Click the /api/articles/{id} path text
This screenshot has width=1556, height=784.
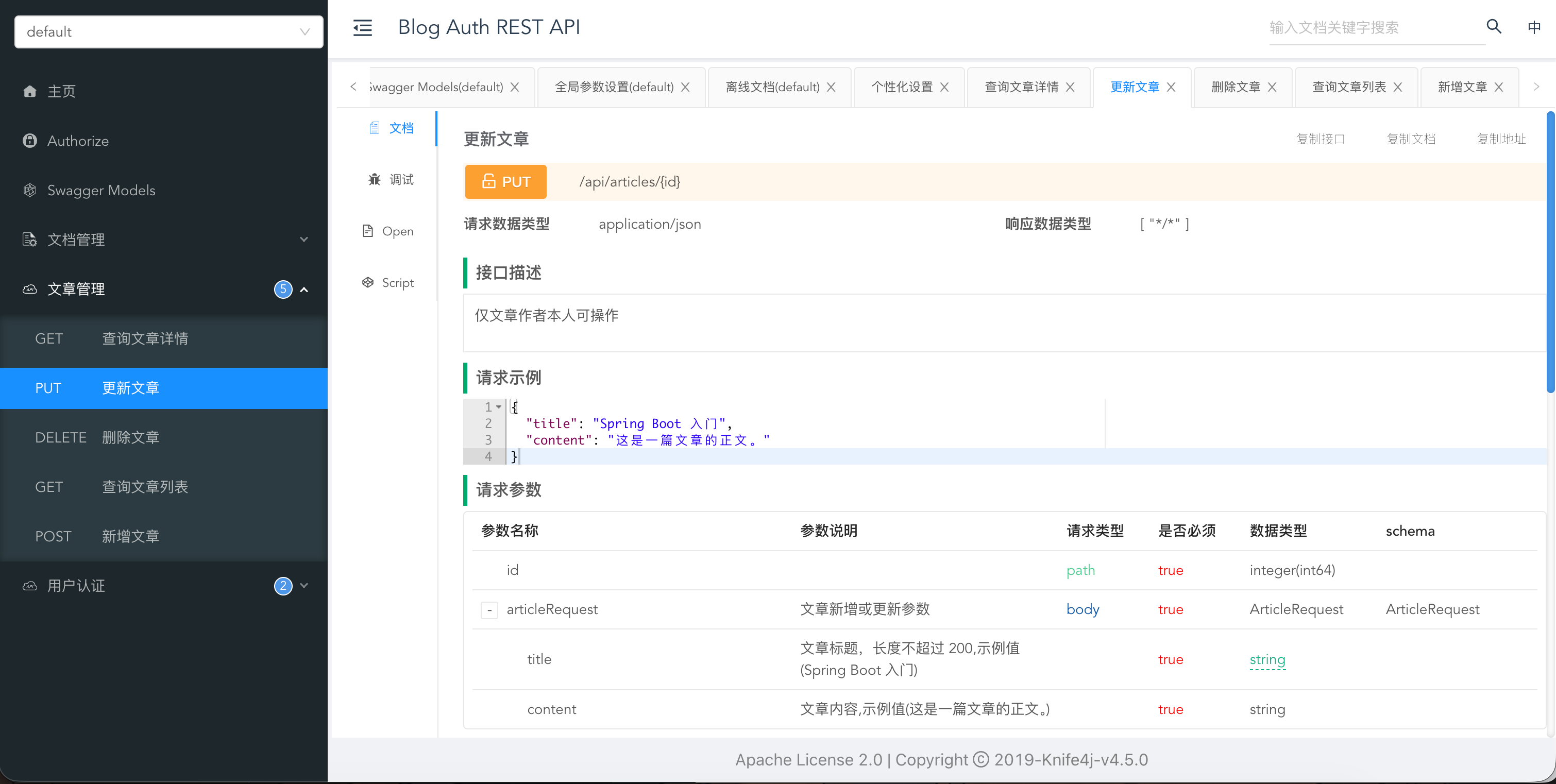(x=630, y=182)
